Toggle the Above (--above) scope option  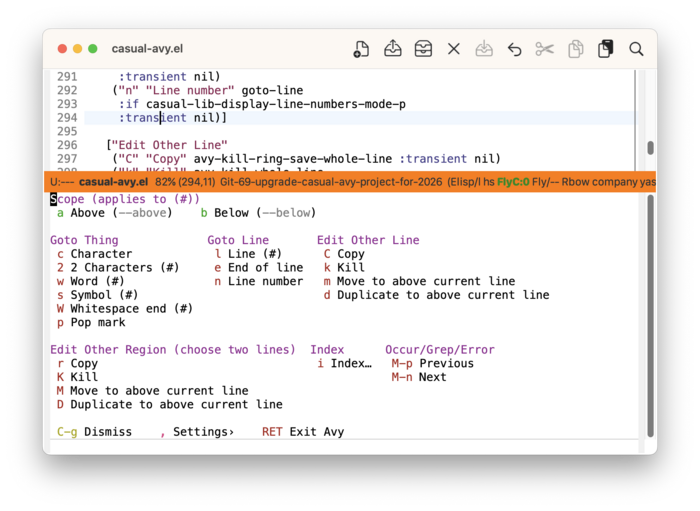pos(115,213)
